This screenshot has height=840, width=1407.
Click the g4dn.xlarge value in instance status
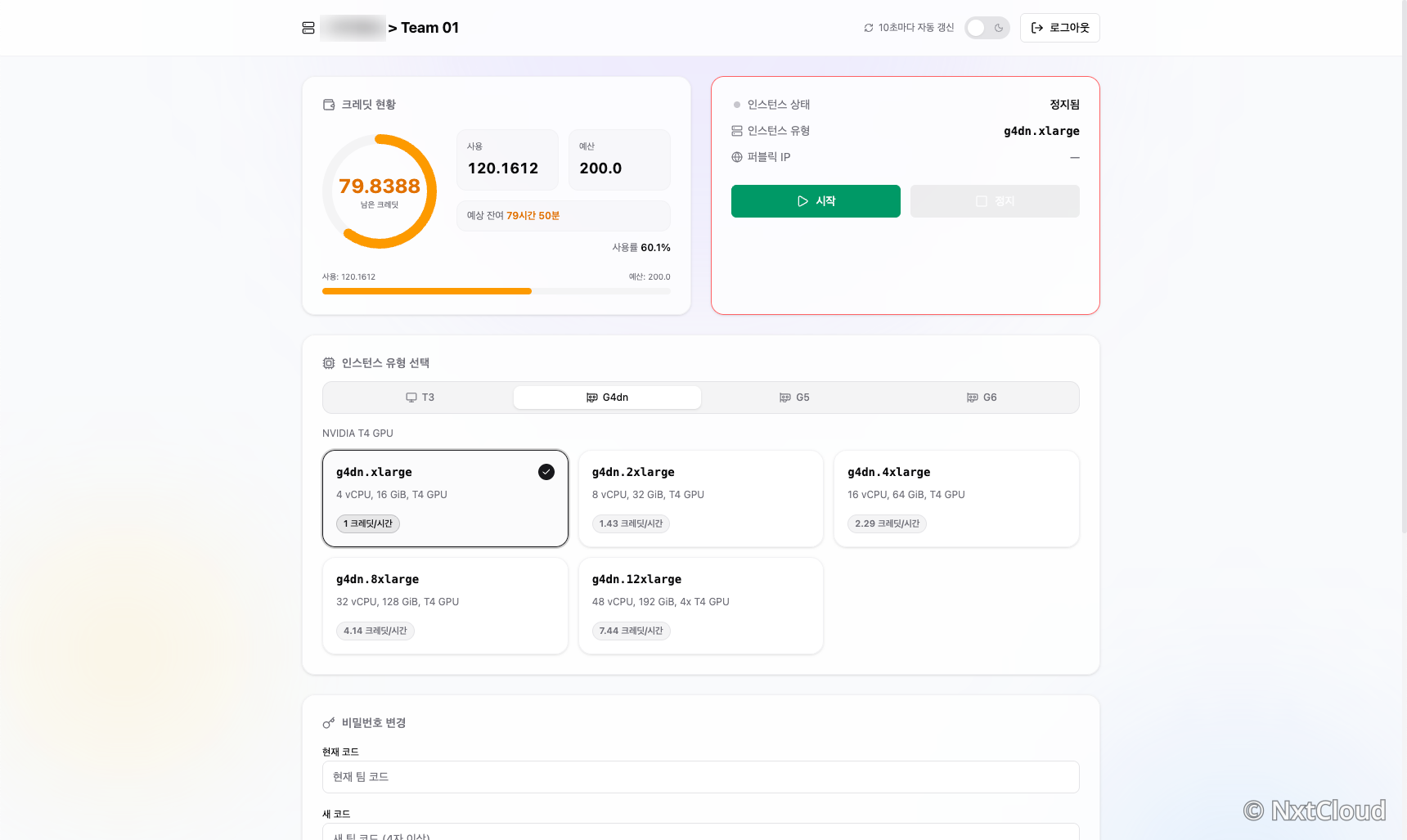click(1041, 131)
